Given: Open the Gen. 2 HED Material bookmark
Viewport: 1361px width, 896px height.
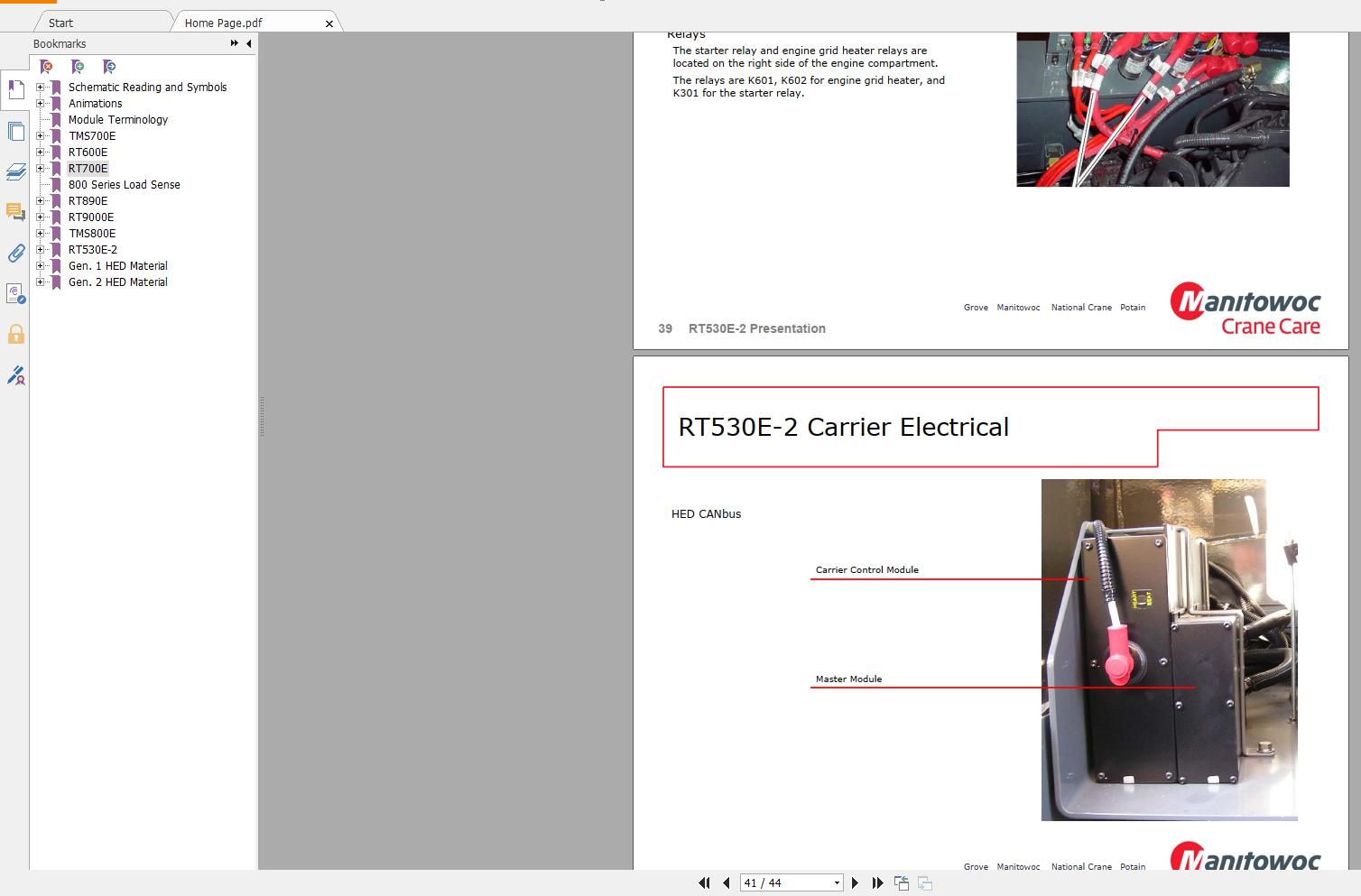Looking at the screenshot, I should (118, 282).
